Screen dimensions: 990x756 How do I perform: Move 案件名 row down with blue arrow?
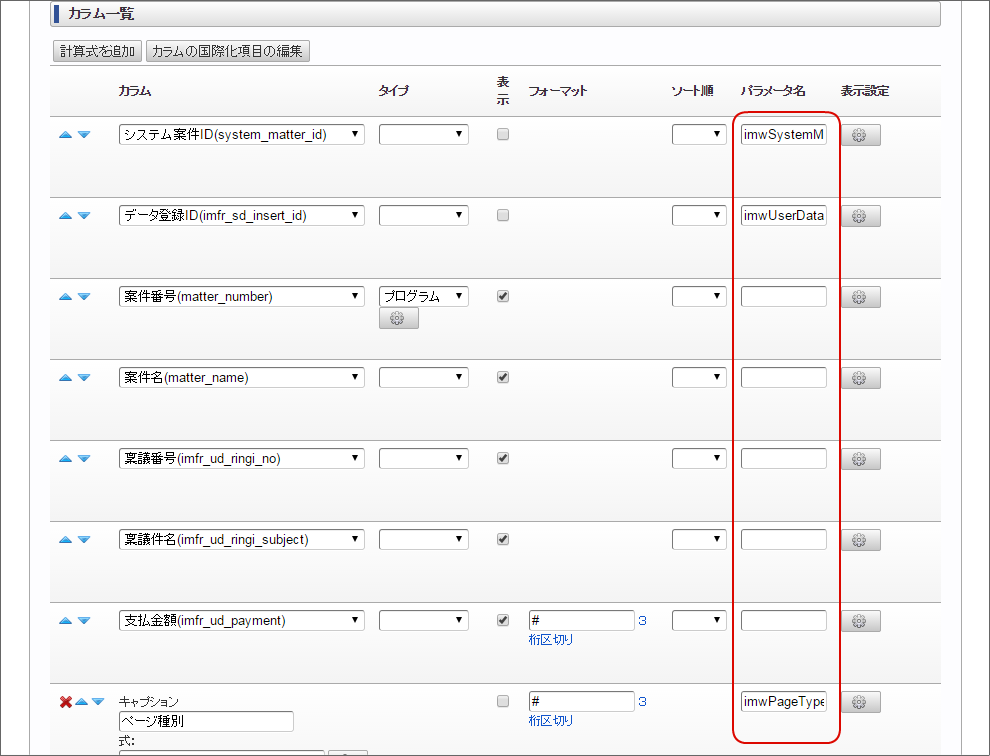pyautogui.click(x=86, y=377)
